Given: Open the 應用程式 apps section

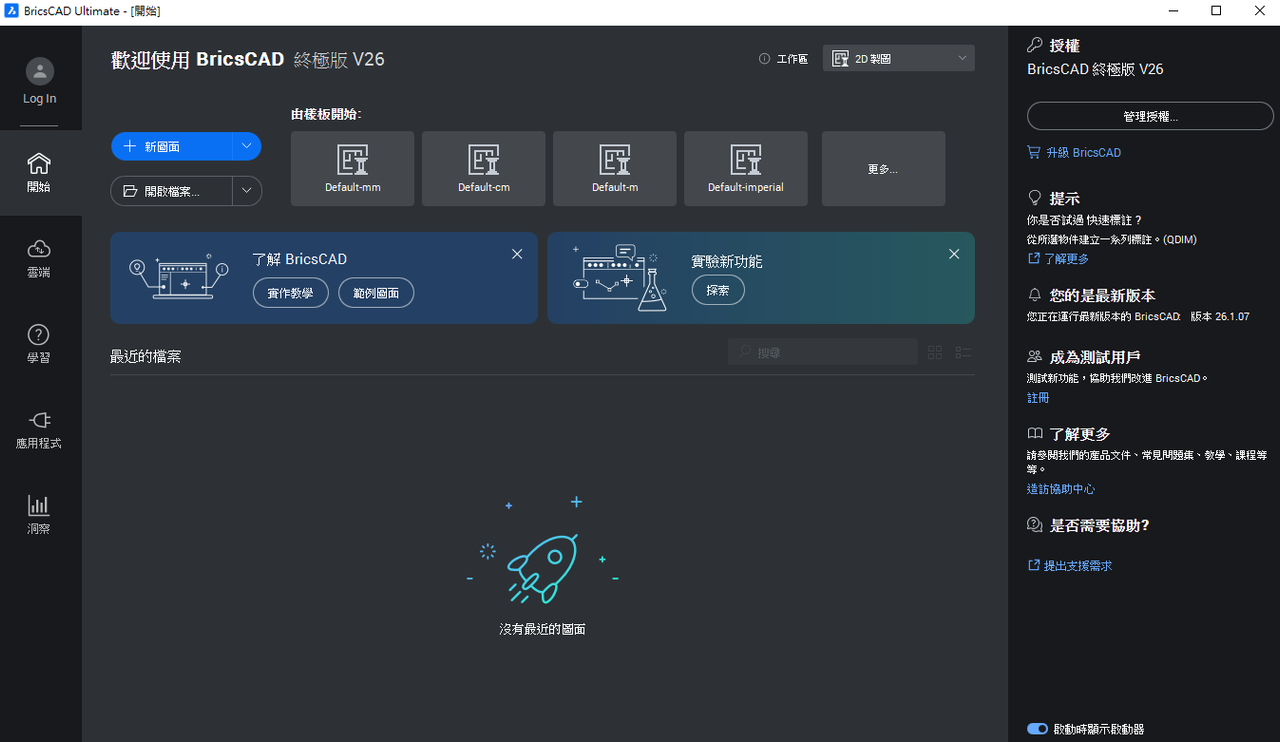Looking at the screenshot, I should [40, 430].
